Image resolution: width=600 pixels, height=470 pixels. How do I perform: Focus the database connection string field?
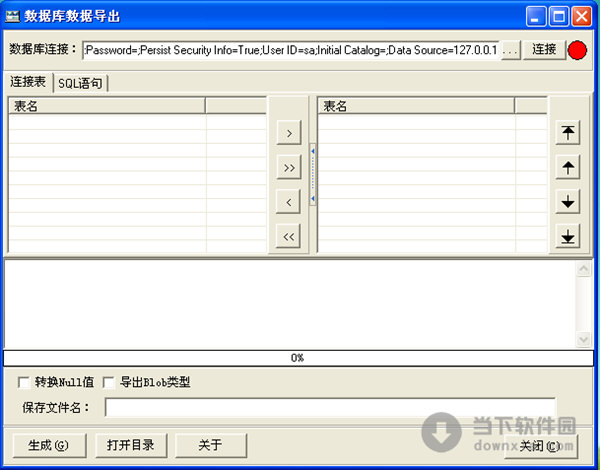(291, 50)
